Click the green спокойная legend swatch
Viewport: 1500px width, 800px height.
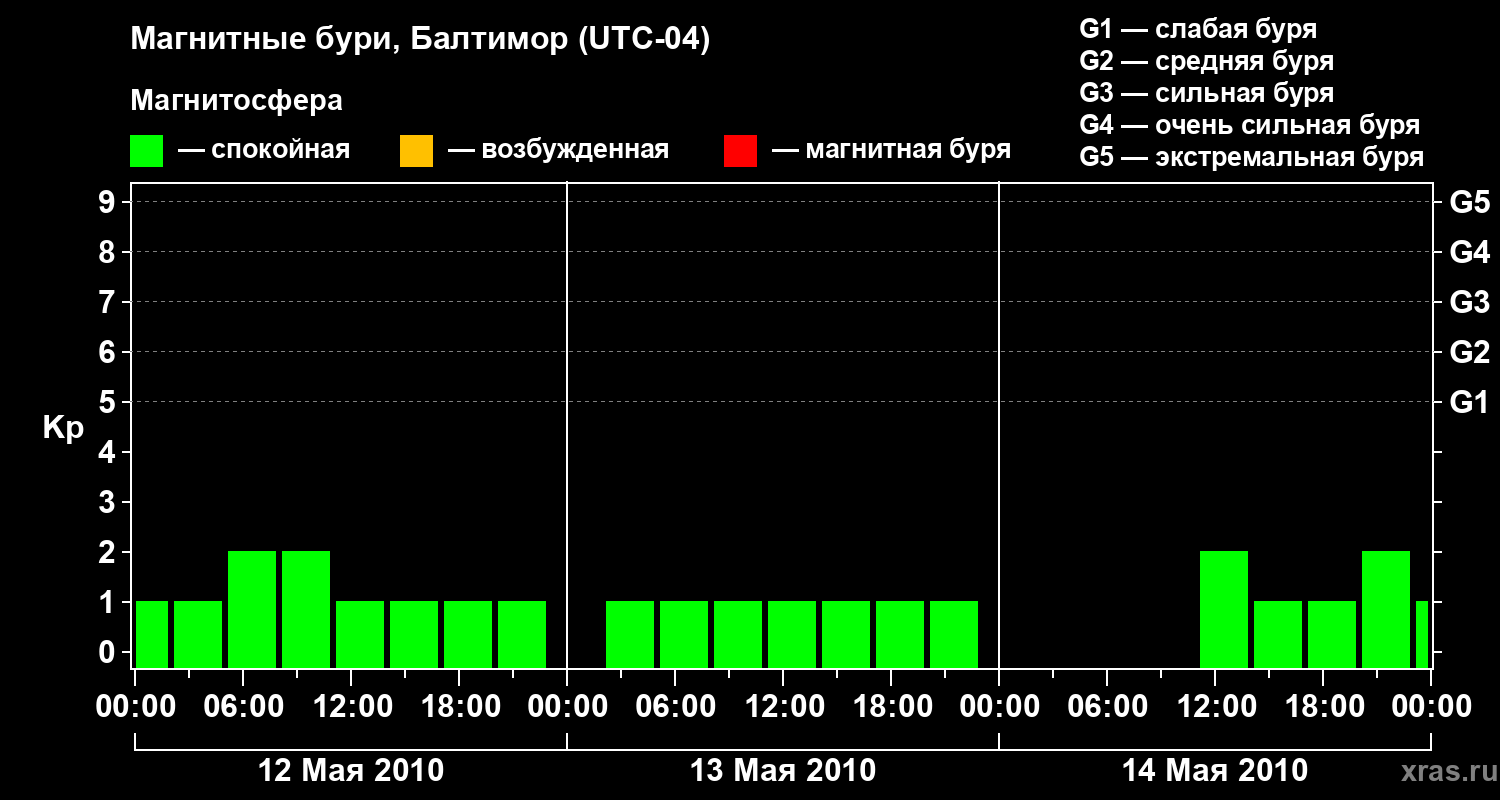click(x=147, y=151)
